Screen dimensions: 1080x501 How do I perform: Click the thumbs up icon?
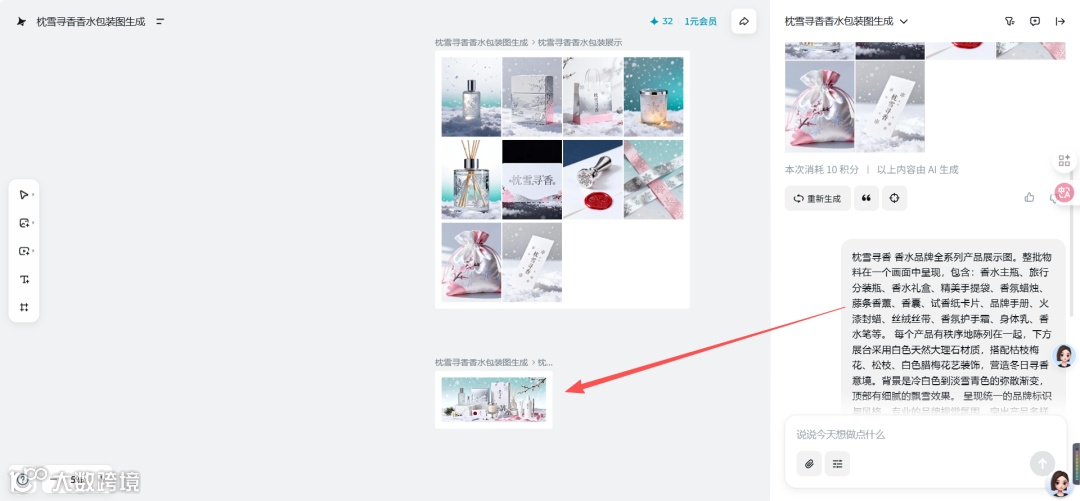point(1029,198)
